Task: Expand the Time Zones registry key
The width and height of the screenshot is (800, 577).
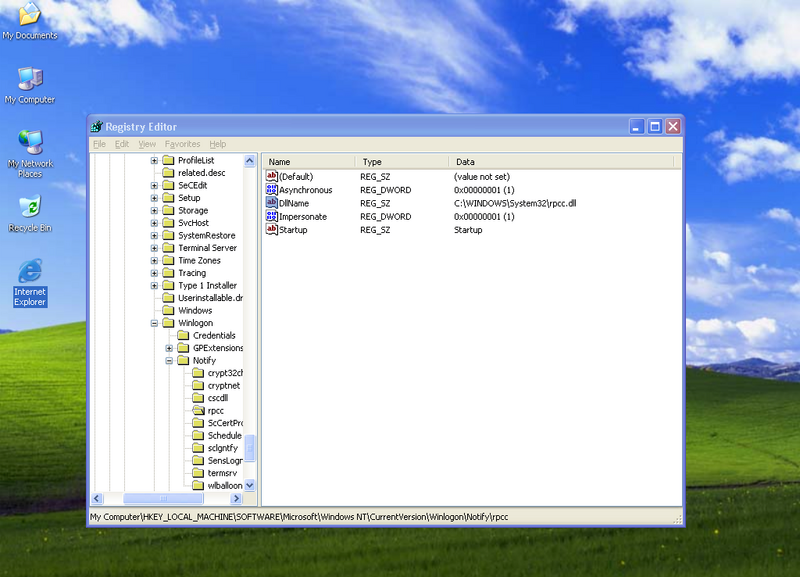Action: [154, 260]
